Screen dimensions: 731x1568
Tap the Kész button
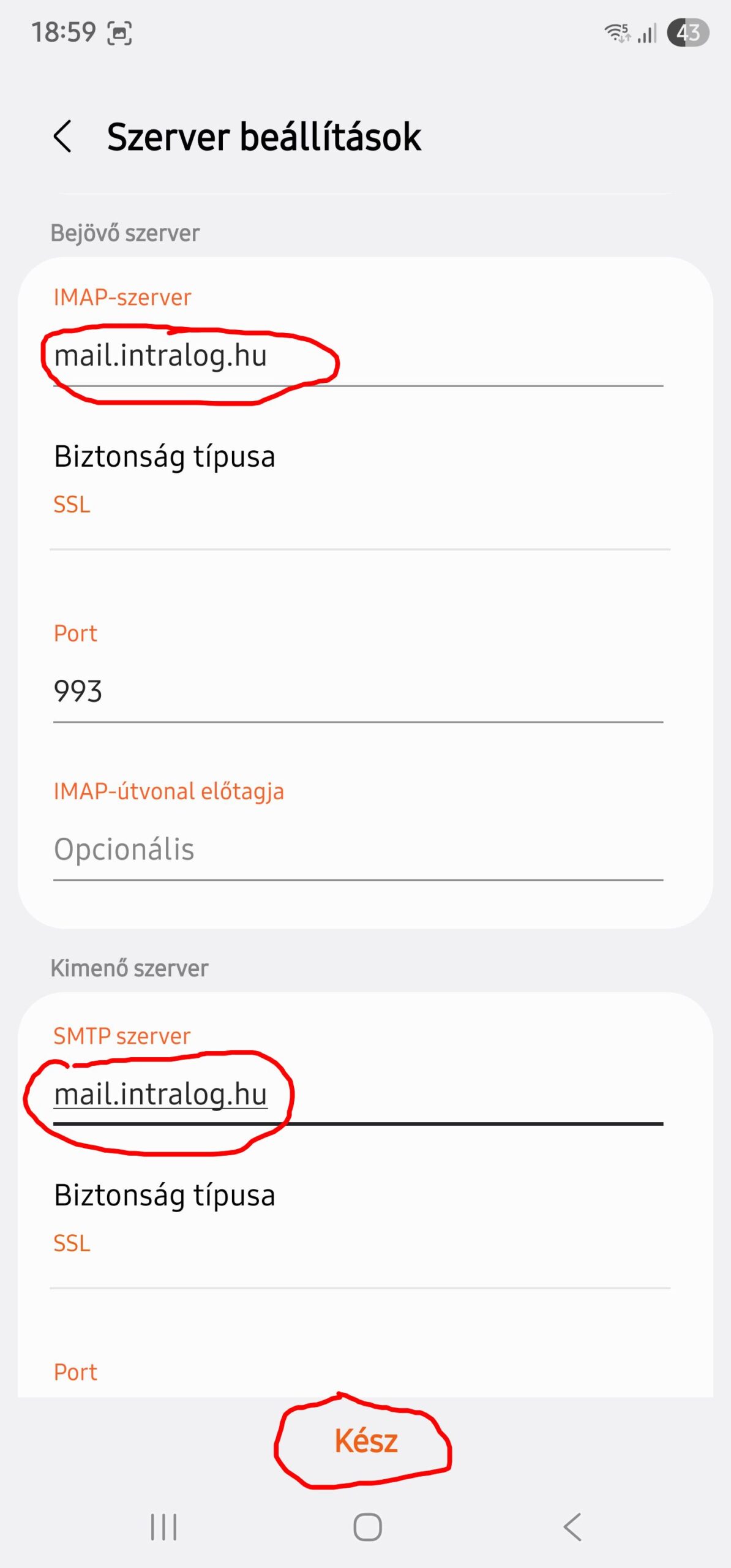coord(365,1441)
